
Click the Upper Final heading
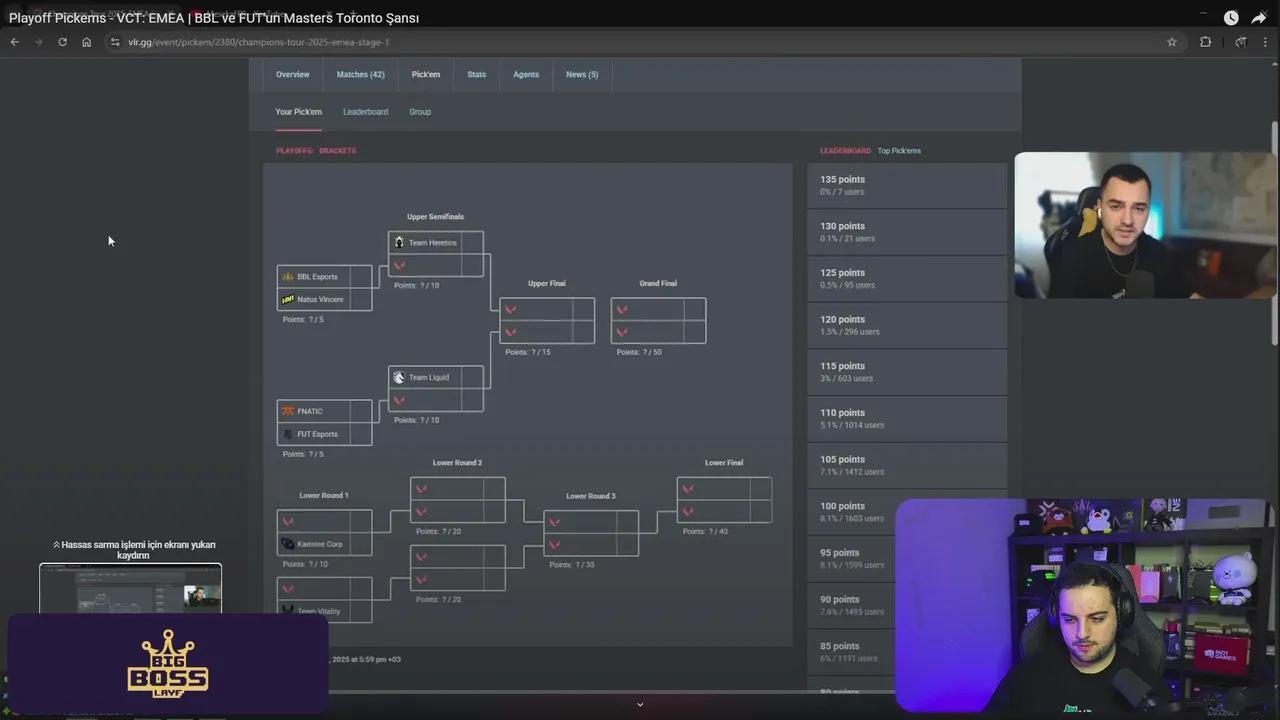tap(547, 284)
